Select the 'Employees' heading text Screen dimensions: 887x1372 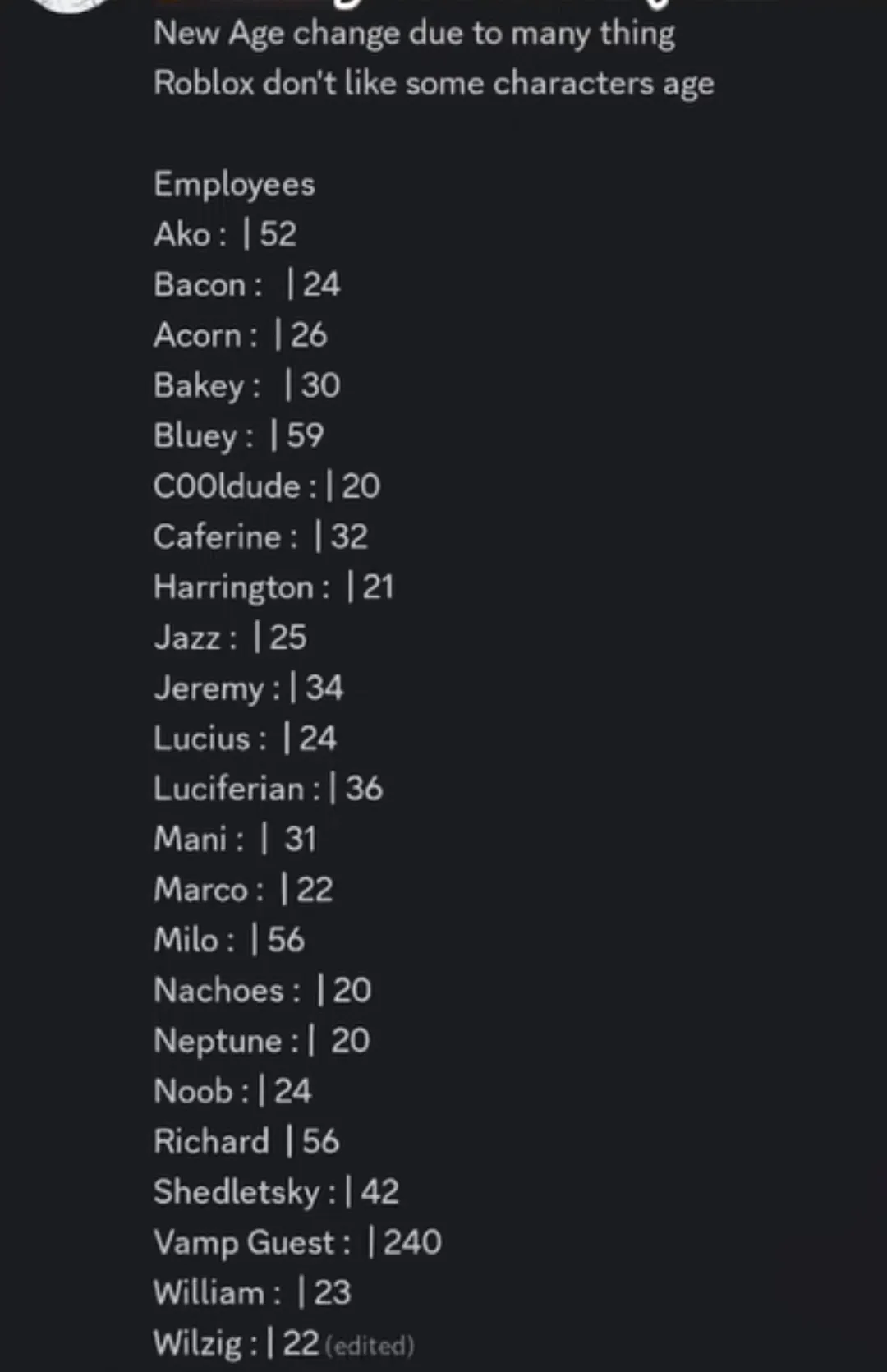pyautogui.click(x=234, y=185)
